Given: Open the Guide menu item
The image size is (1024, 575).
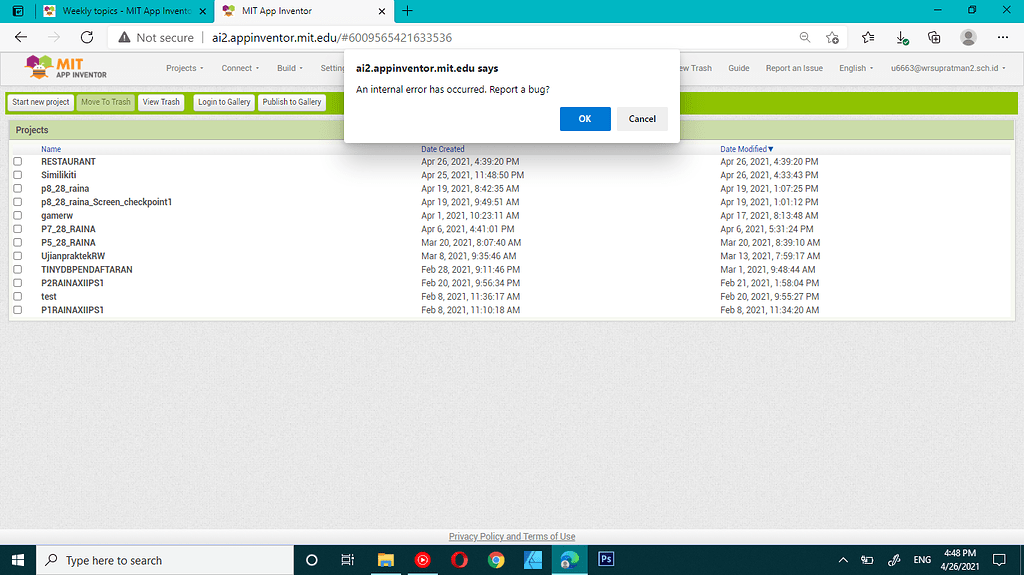Looking at the screenshot, I should (x=738, y=68).
